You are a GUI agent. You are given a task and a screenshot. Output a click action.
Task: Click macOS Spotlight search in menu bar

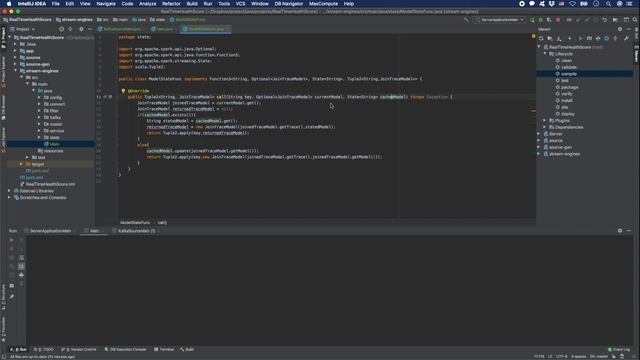pos(608,4)
